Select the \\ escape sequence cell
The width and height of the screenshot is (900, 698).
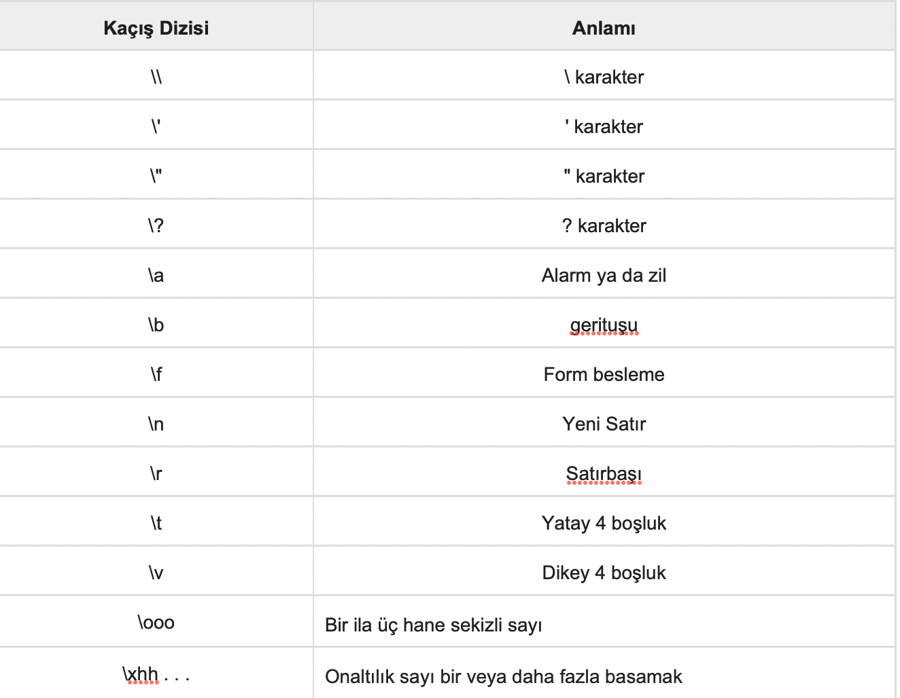click(156, 77)
